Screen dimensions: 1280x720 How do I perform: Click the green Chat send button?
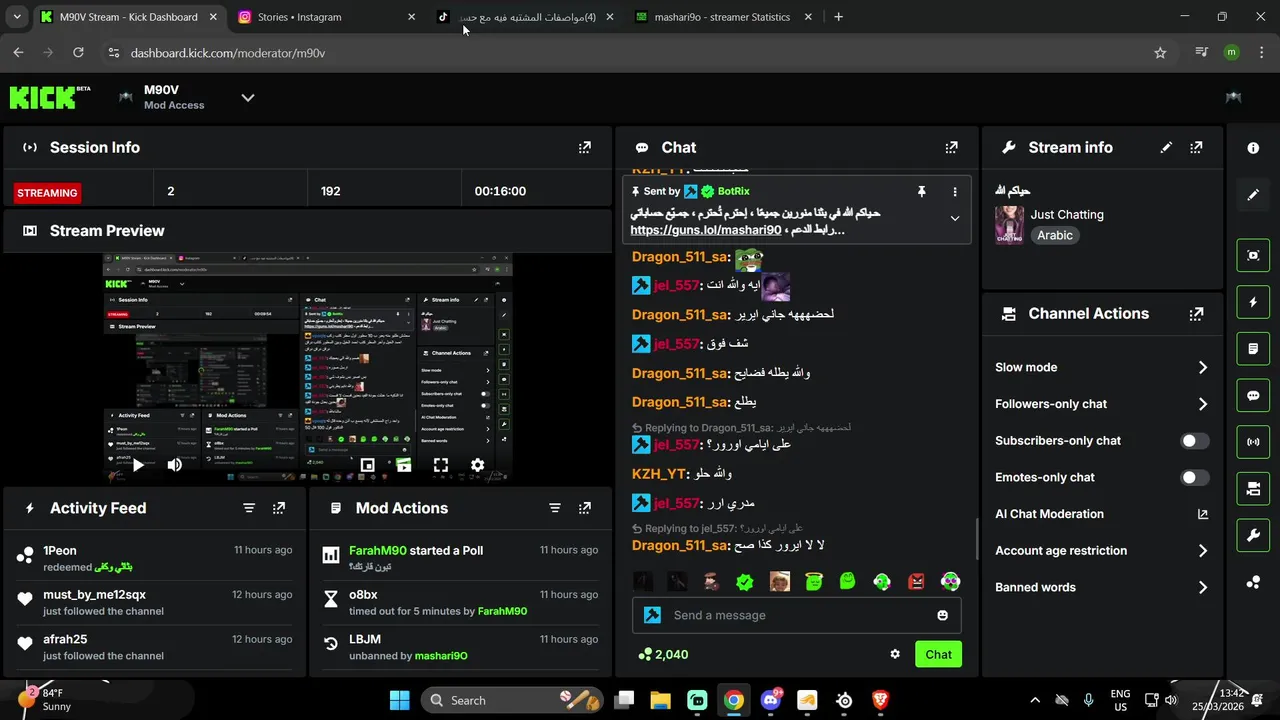[x=938, y=654]
